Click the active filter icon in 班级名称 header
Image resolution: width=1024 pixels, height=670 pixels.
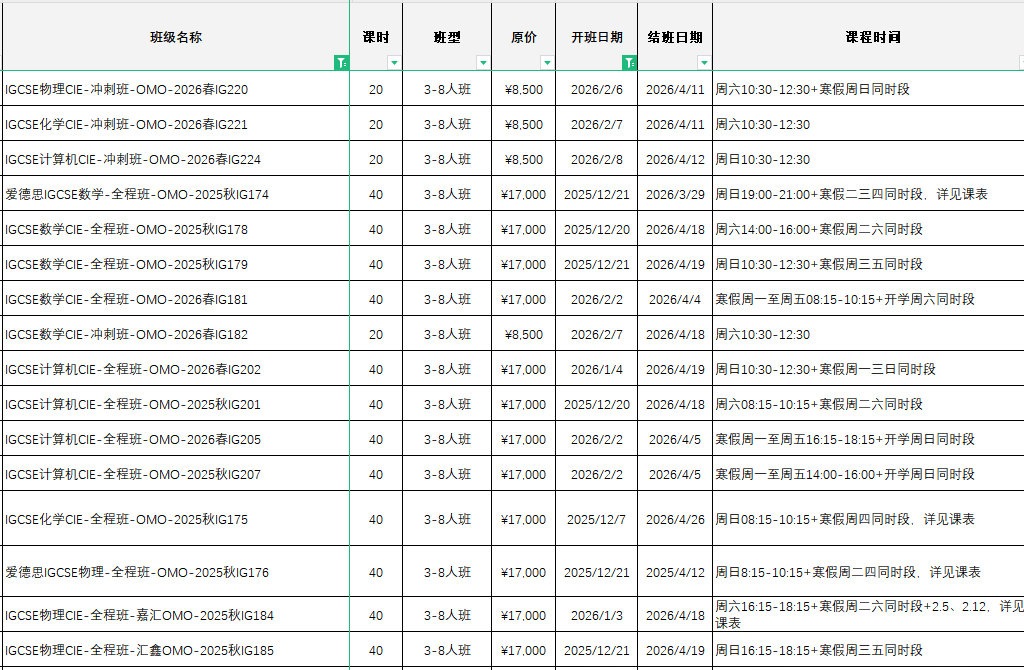pyautogui.click(x=341, y=63)
